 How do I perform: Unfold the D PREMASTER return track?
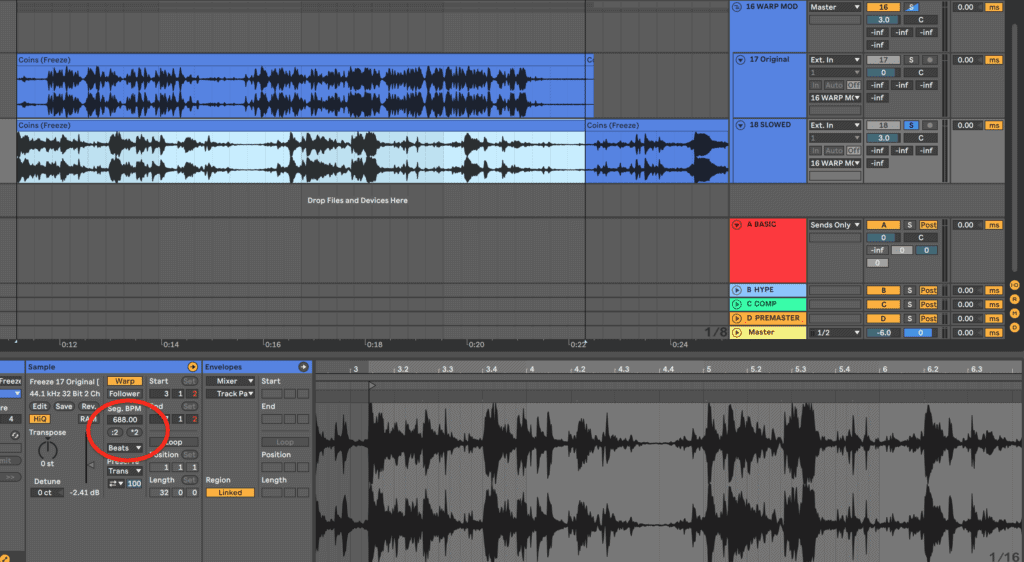[x=737, y=319]
